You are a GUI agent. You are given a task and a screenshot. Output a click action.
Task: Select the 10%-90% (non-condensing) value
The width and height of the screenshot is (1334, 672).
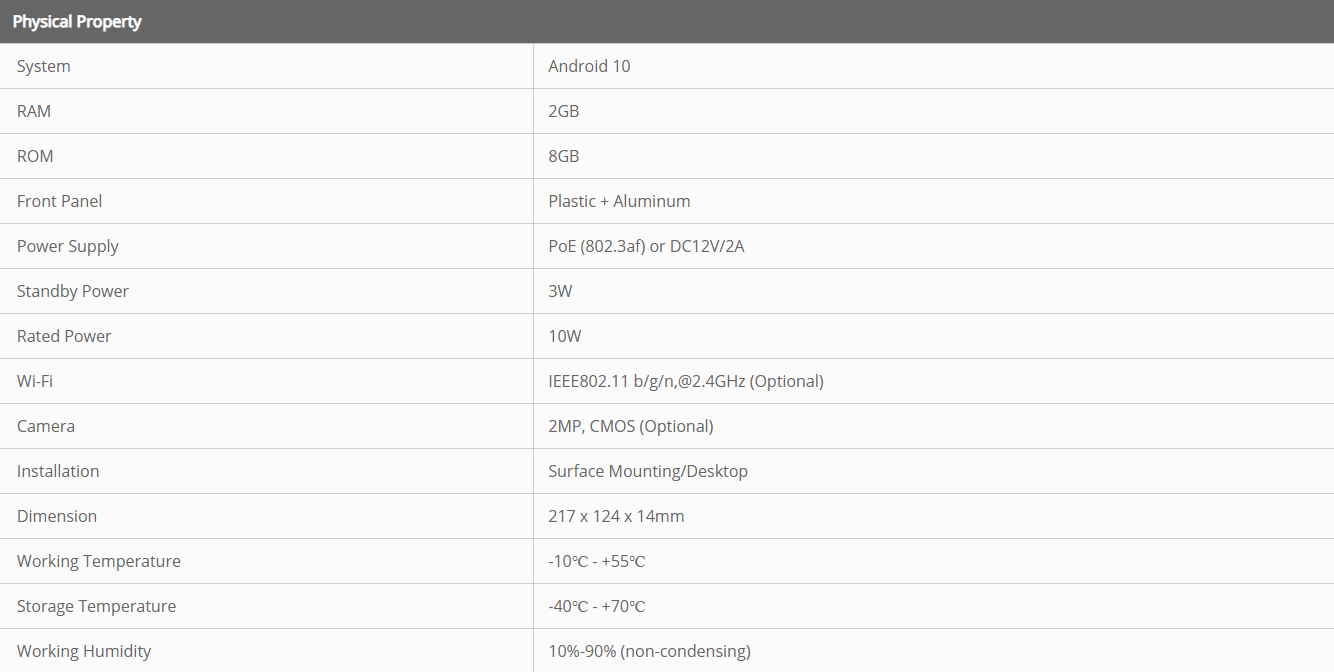pyautogui.click(x=649, y=651)
